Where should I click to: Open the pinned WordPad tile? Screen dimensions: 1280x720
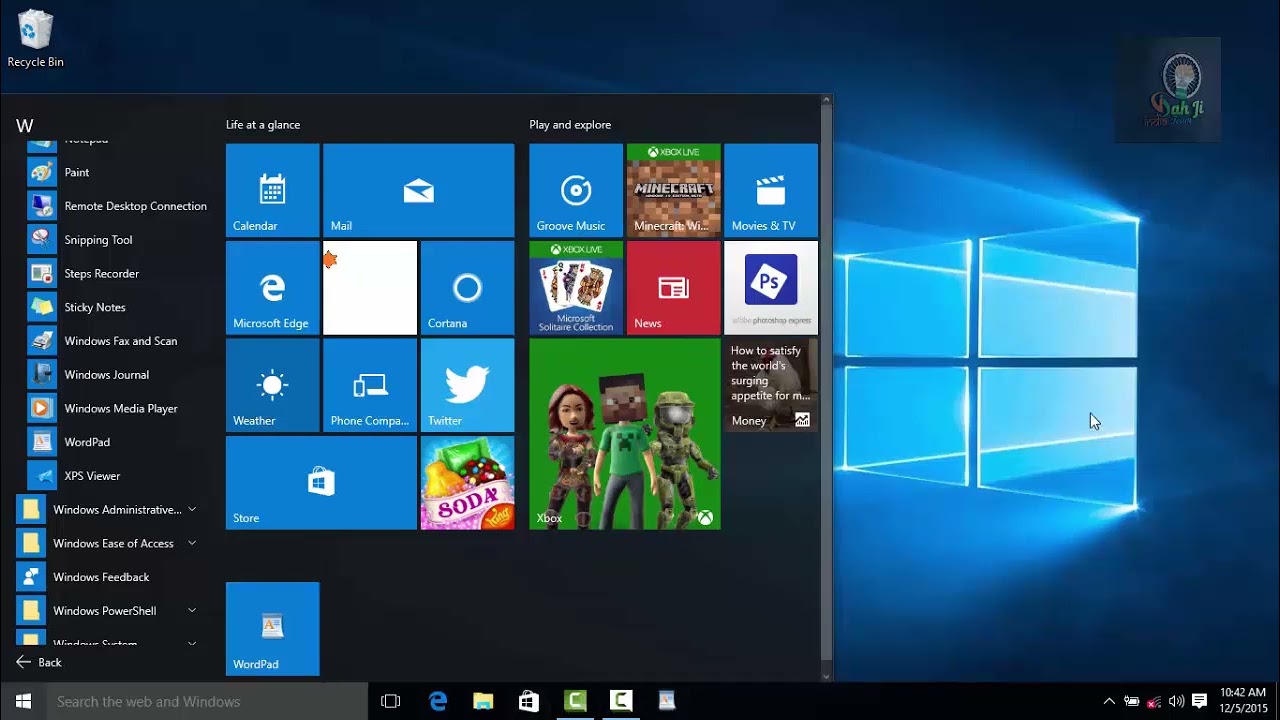click(x=272, y=629)
